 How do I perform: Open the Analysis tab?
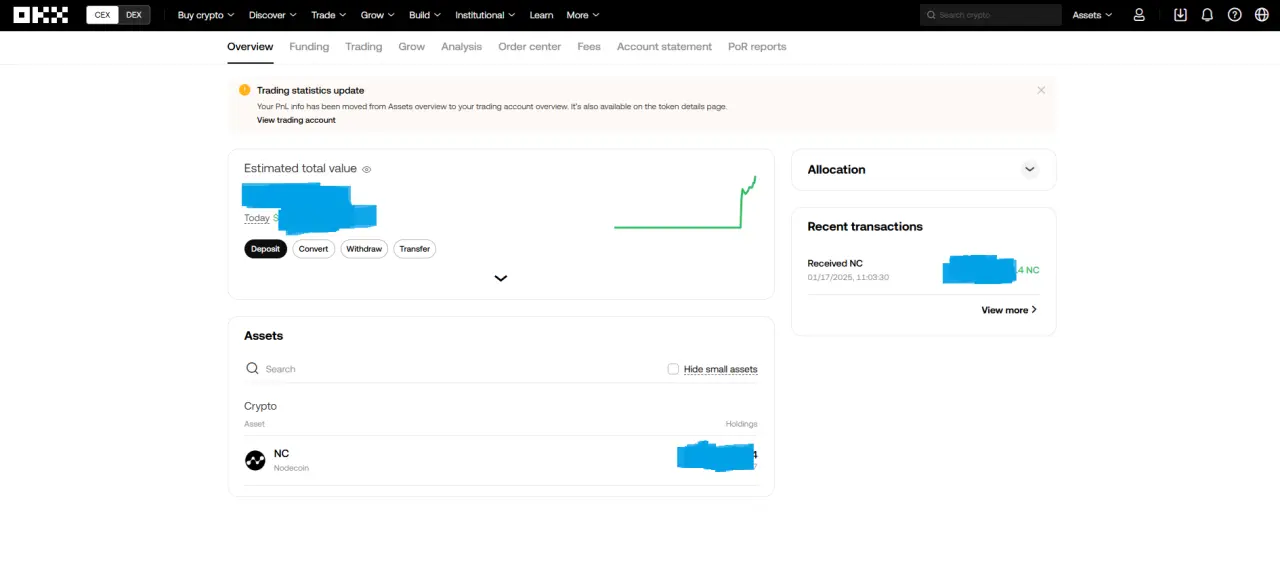(x=461, y=47)
